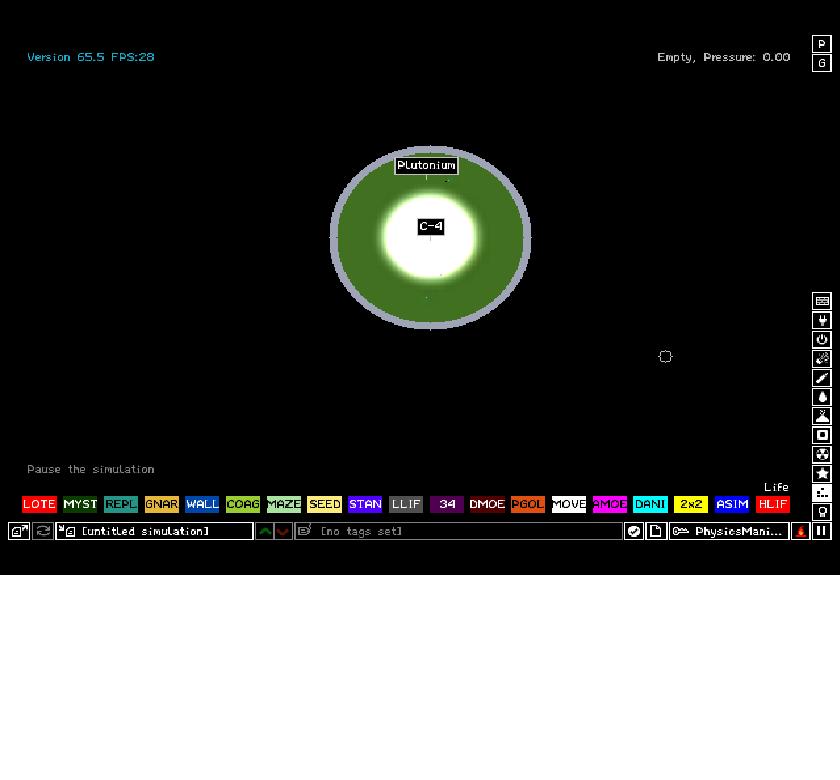Viewport: 840px width, 780px height.
Task: Click the checkmark icon in bottom bar
Action: click(634, 531)
